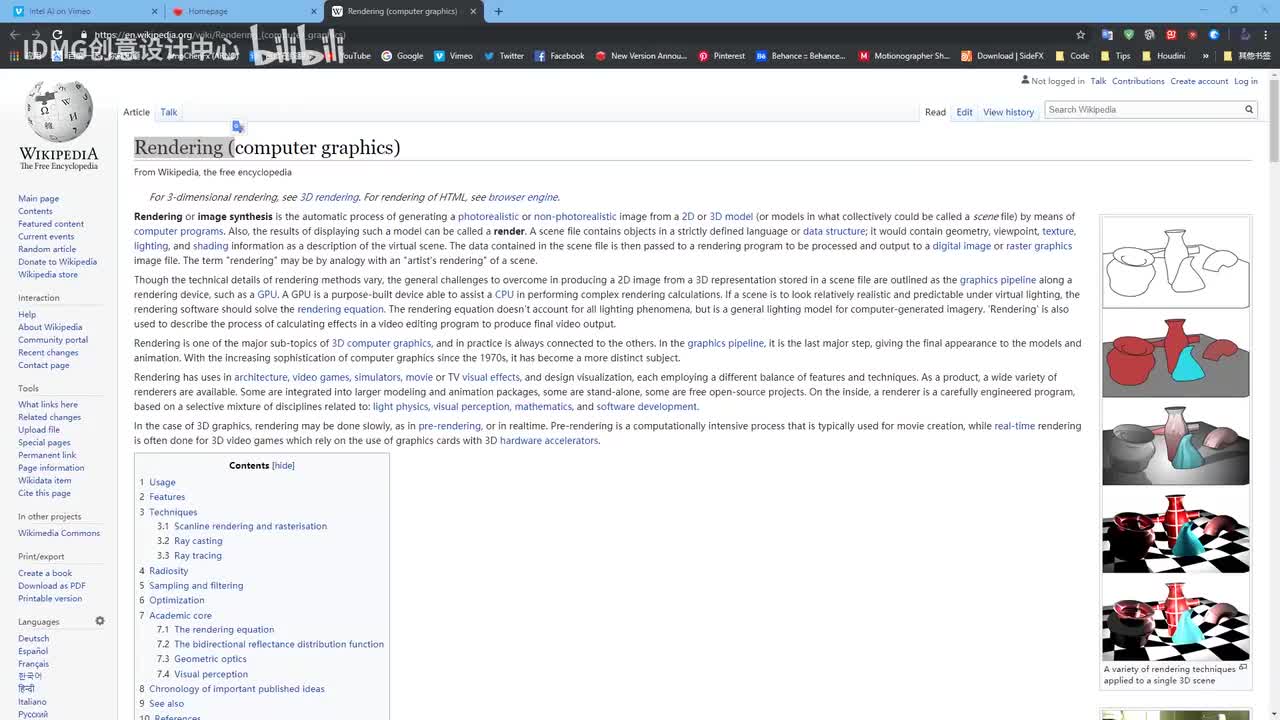Click the Español language link
Image resolution: width=1280 pixels, height=720 pixels.
point(33,651)
